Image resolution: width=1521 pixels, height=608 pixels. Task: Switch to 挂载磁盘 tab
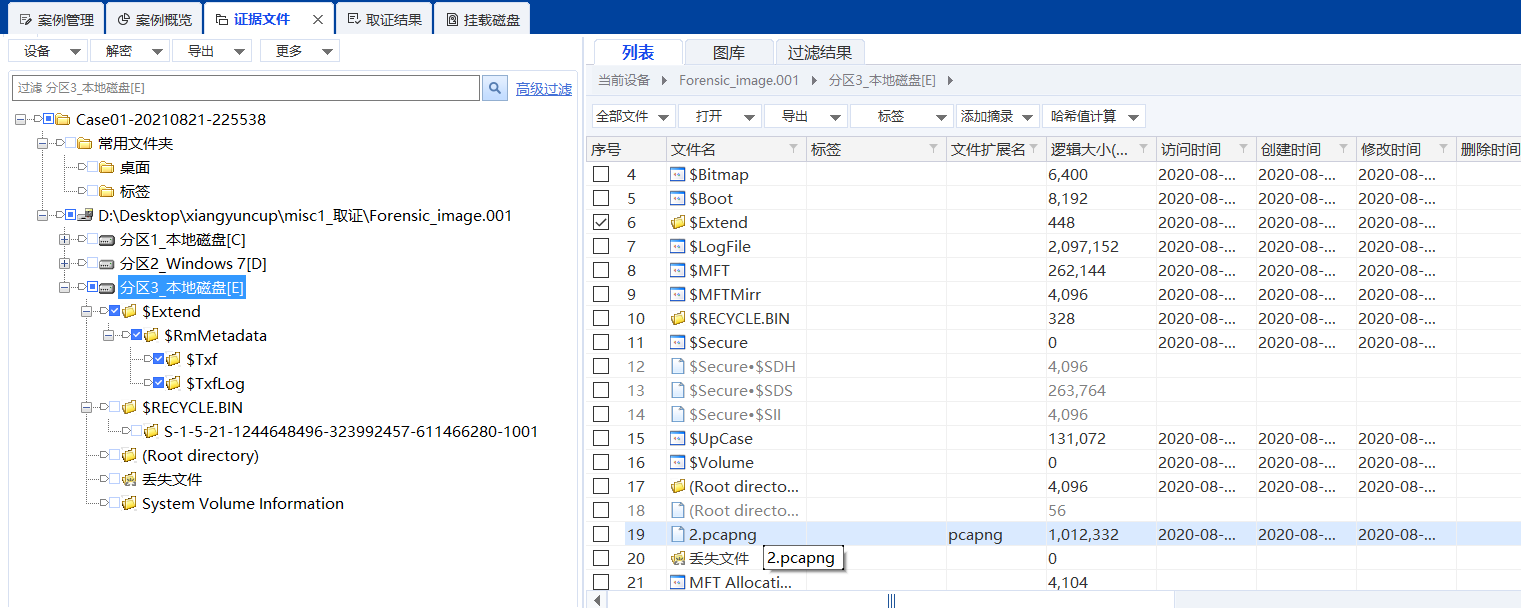click(483, 19)
